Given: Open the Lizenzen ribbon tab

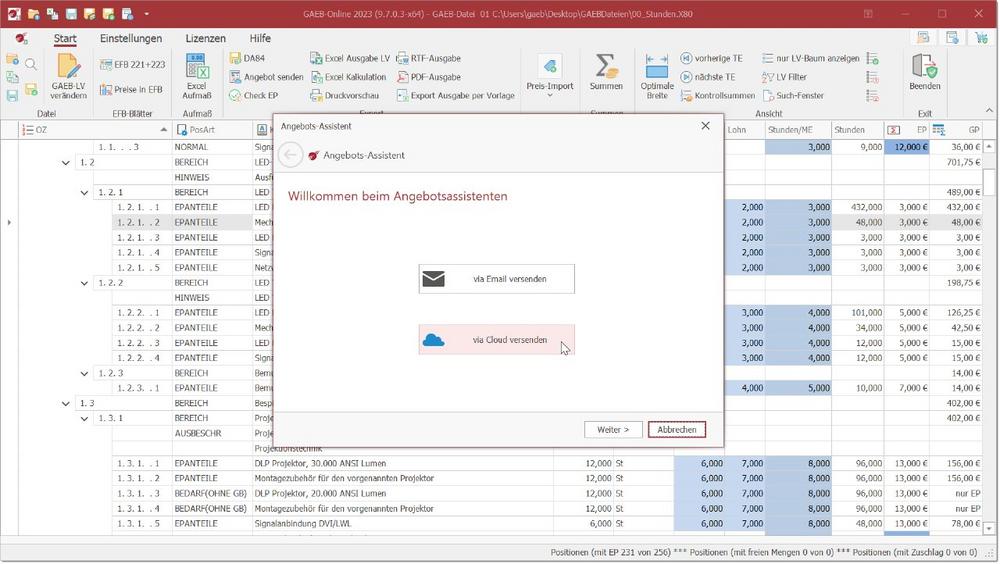Looking at the screenshot, I should (x=205, y=38).
